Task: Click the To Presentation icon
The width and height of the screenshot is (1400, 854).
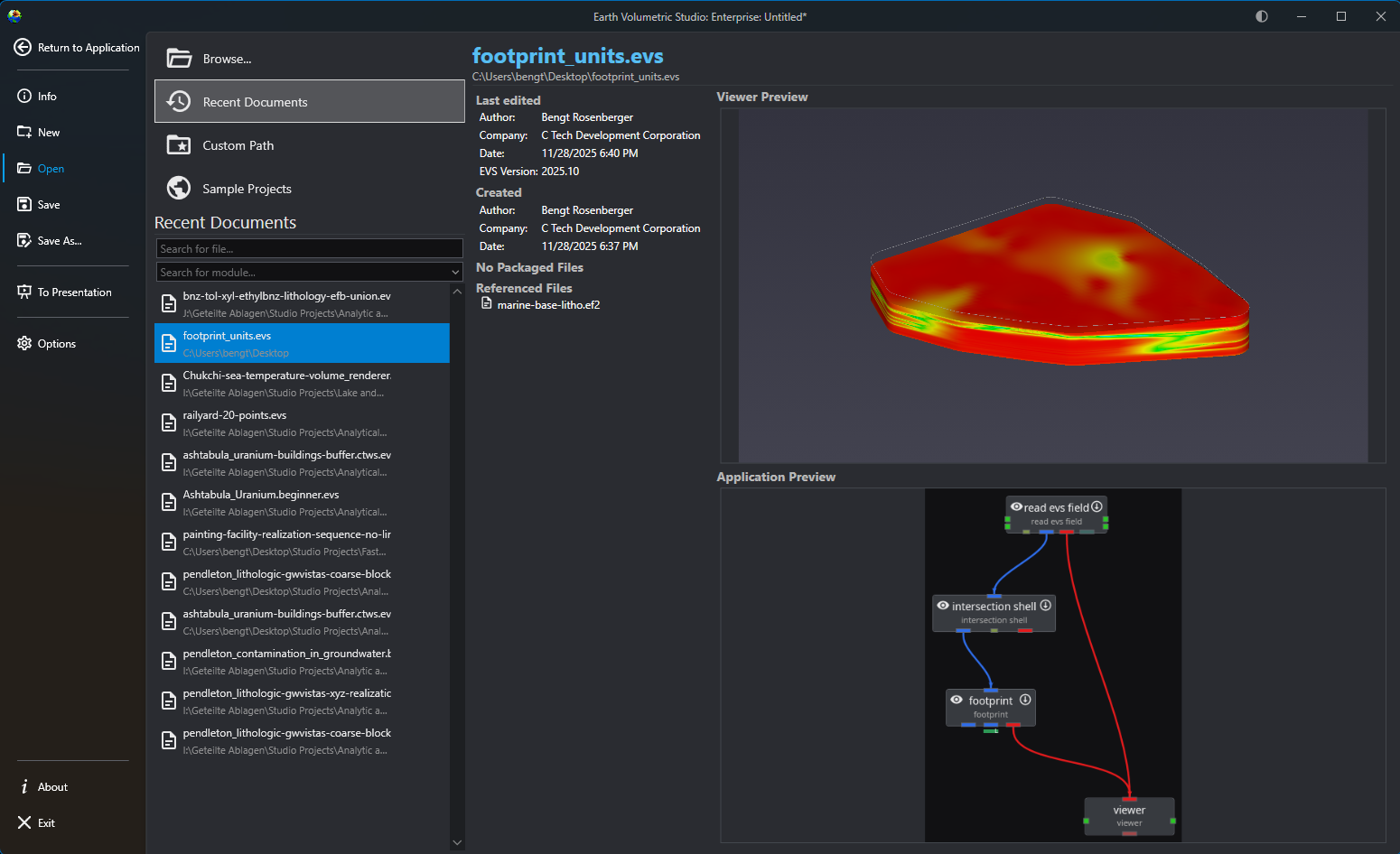Action: tap(24, 292)
